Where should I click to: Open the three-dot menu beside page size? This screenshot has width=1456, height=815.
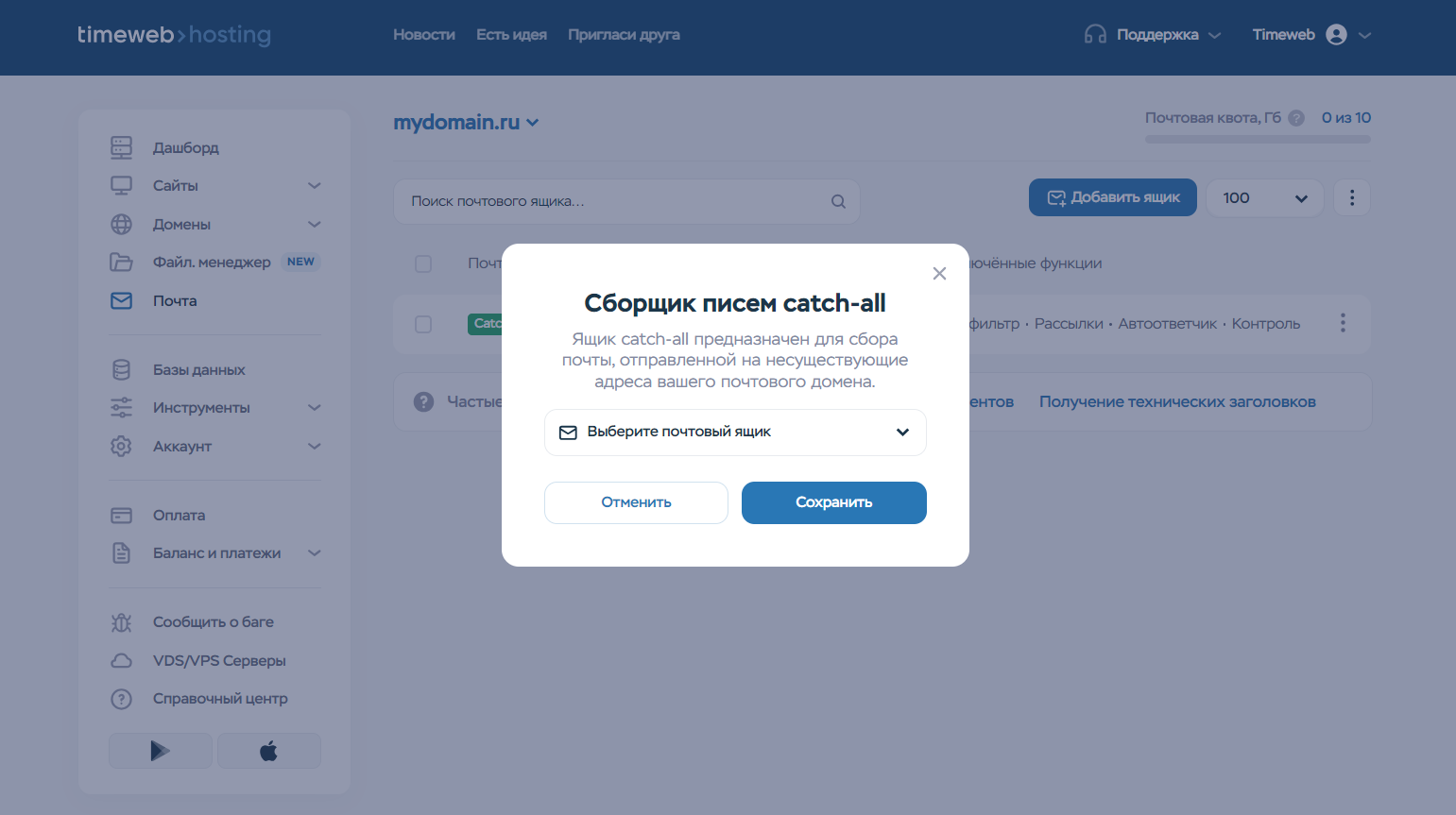click(x=1351, y=197)
